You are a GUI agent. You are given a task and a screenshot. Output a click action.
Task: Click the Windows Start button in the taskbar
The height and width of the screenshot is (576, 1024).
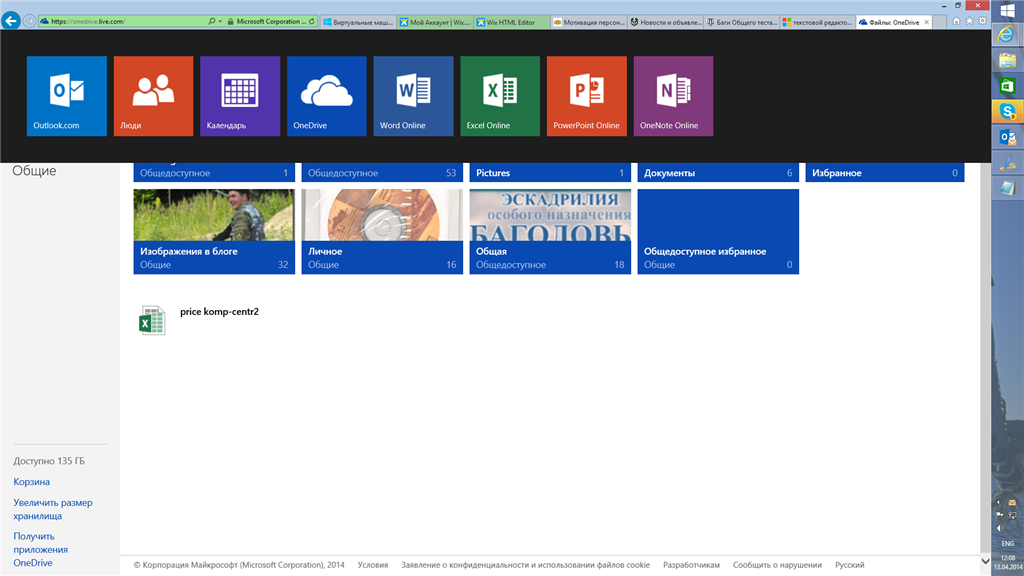[x=1008, y=10]
